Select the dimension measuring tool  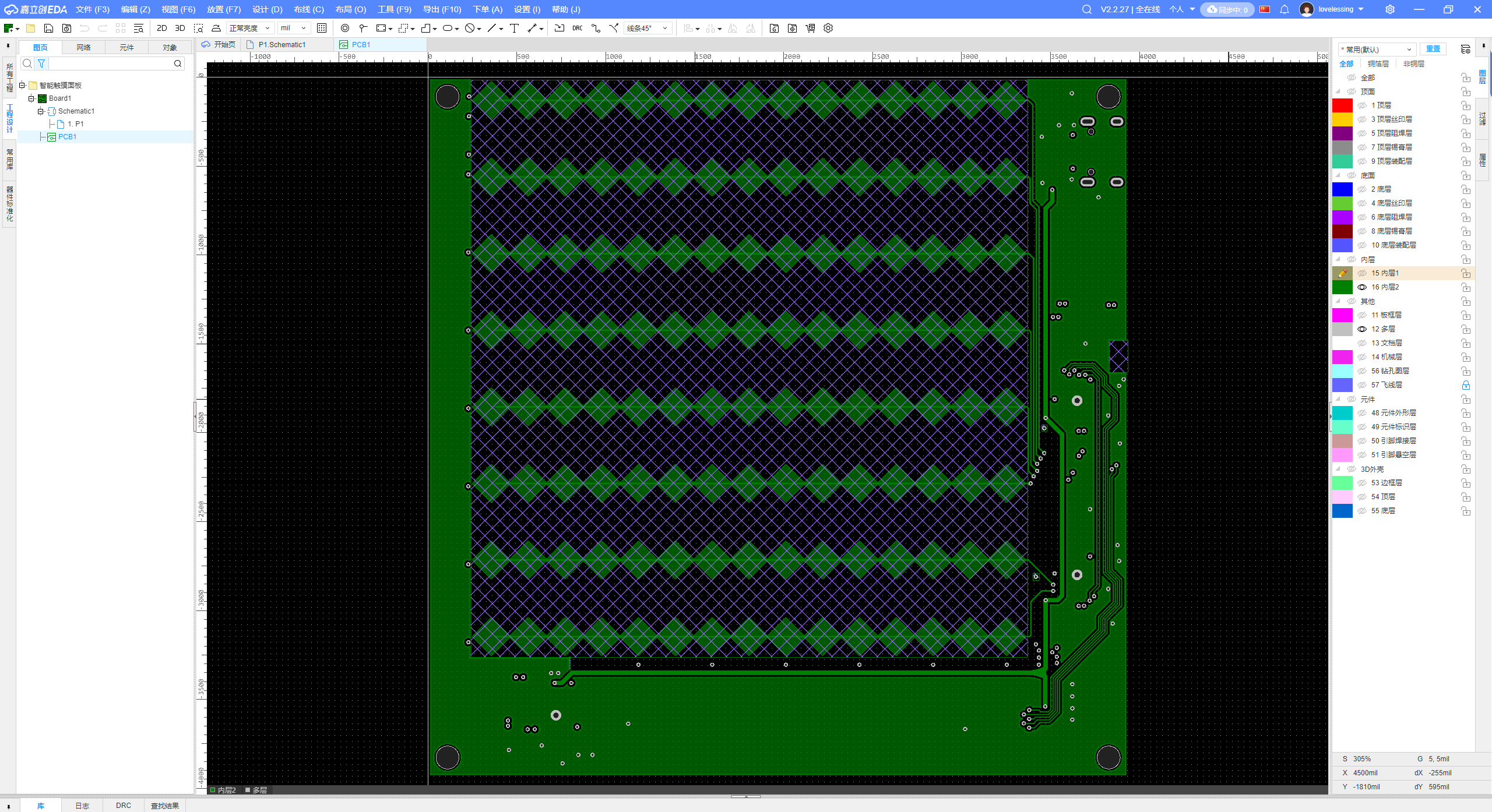[x=533, y=28]
